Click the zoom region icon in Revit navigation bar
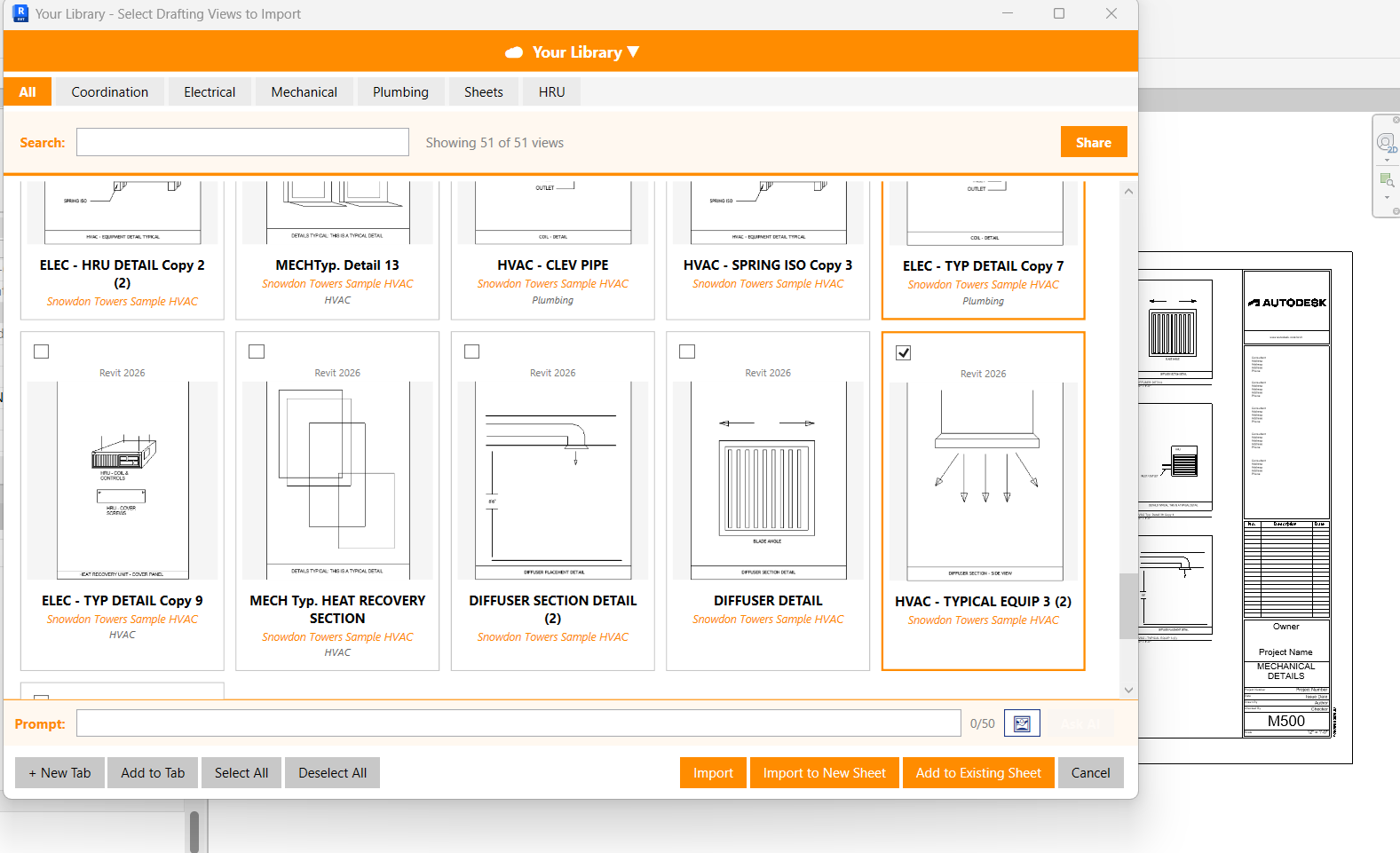 [x=1386, y=180]
